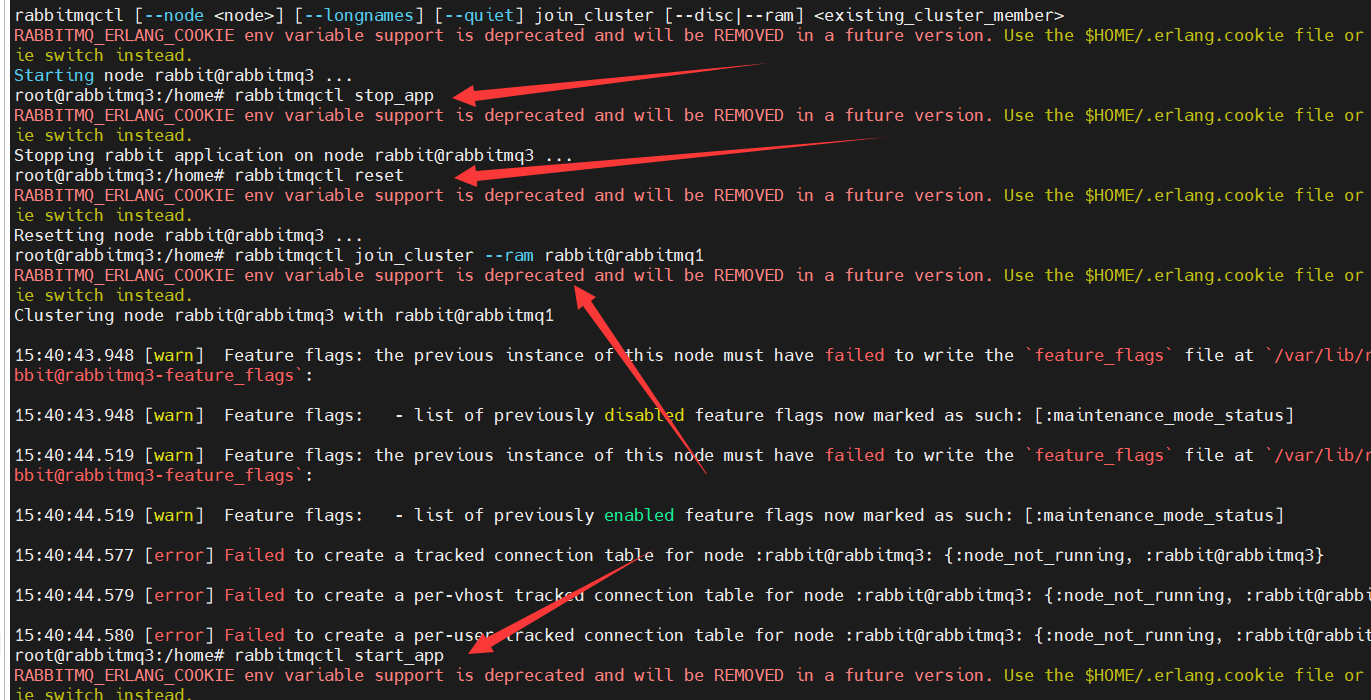The height and width of the screenshot is (700, 1371).
Task: Click '[:maintenance_mode_status]' on the 'enabled' warning line
Action: pyautogui.click(x=1154, y=515)
